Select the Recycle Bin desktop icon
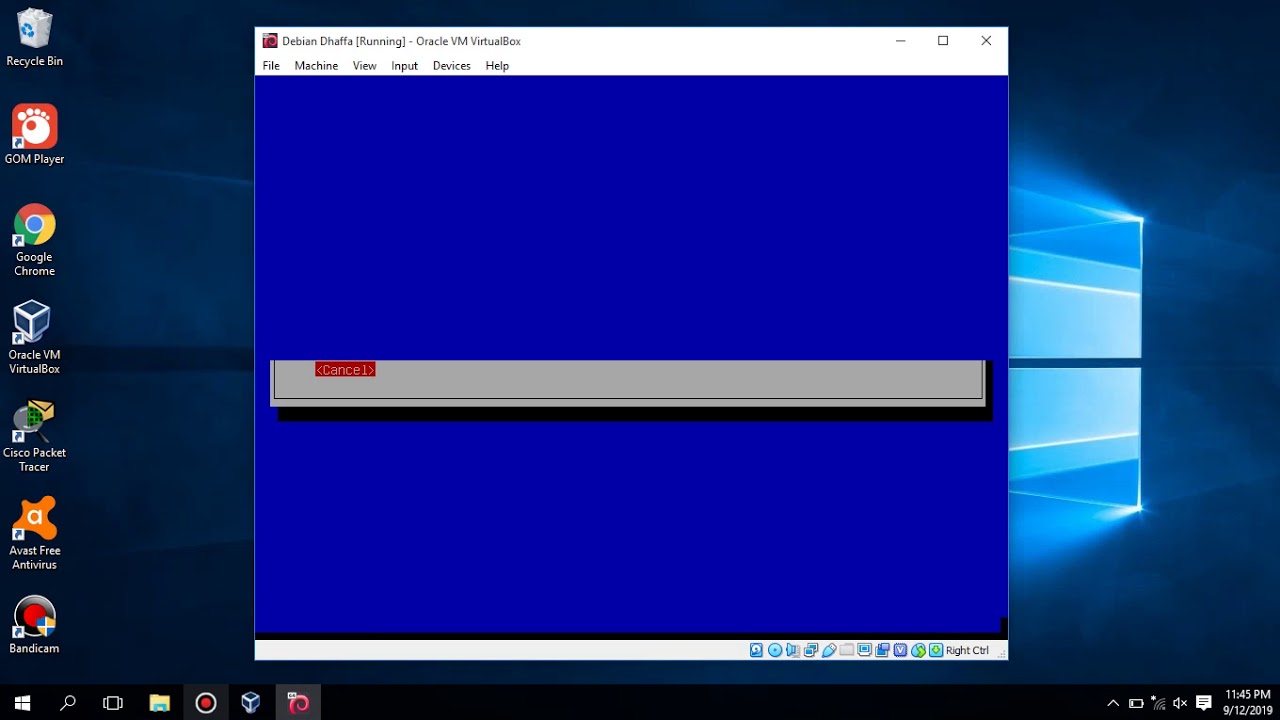Screen dimensions: 1280x720 34,38
